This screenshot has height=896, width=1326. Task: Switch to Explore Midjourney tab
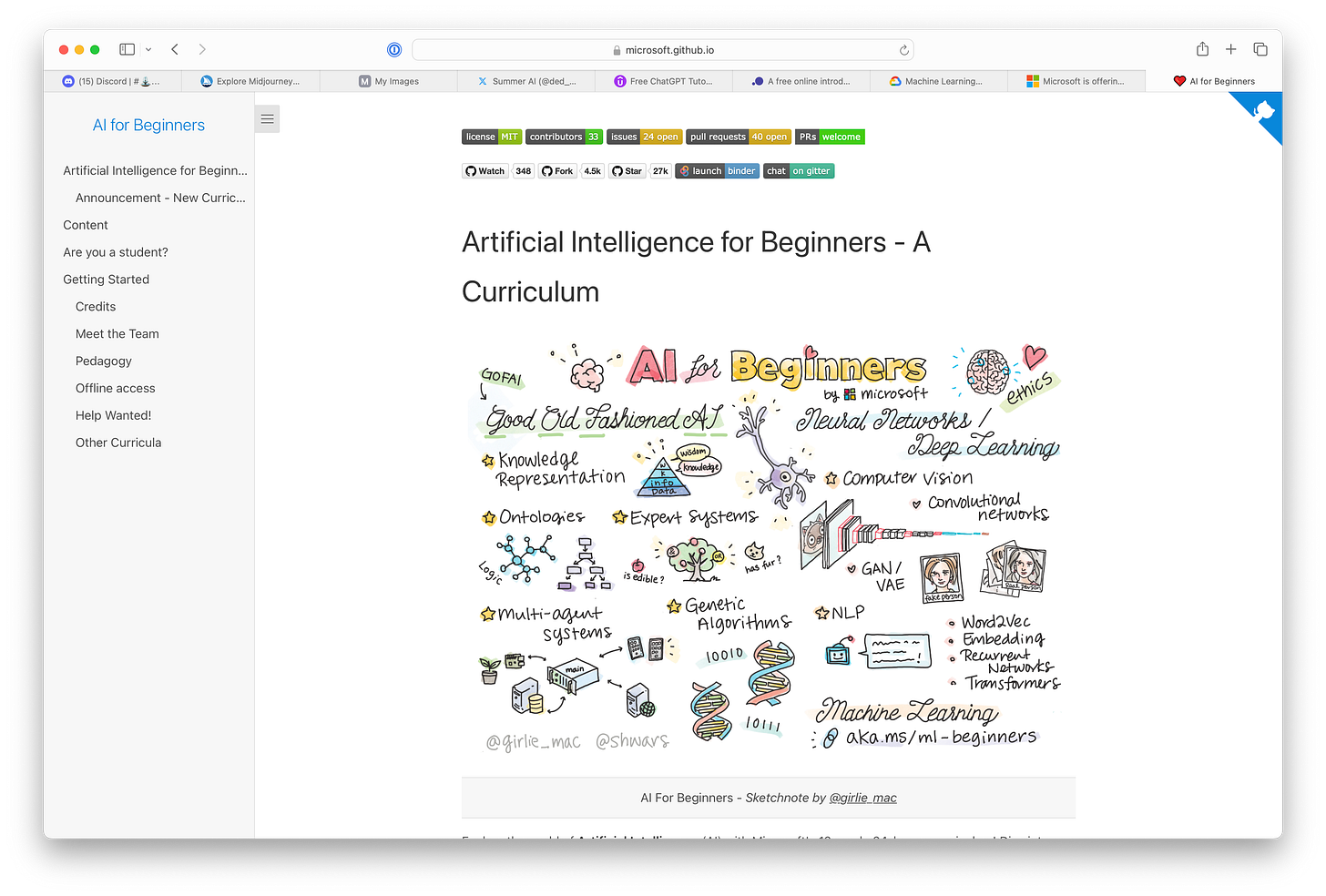(x=250, y=81)
